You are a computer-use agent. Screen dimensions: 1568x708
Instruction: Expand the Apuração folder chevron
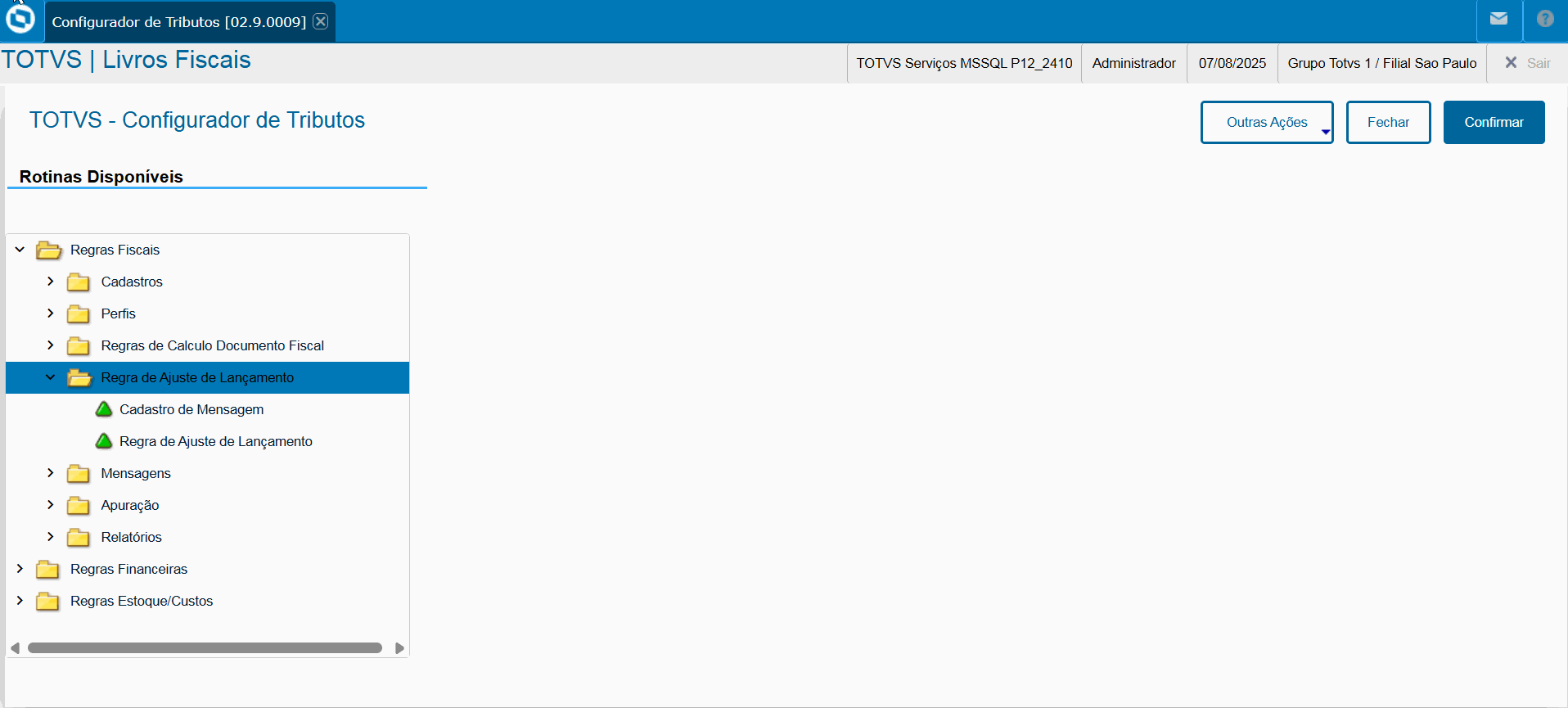(51, 504)
